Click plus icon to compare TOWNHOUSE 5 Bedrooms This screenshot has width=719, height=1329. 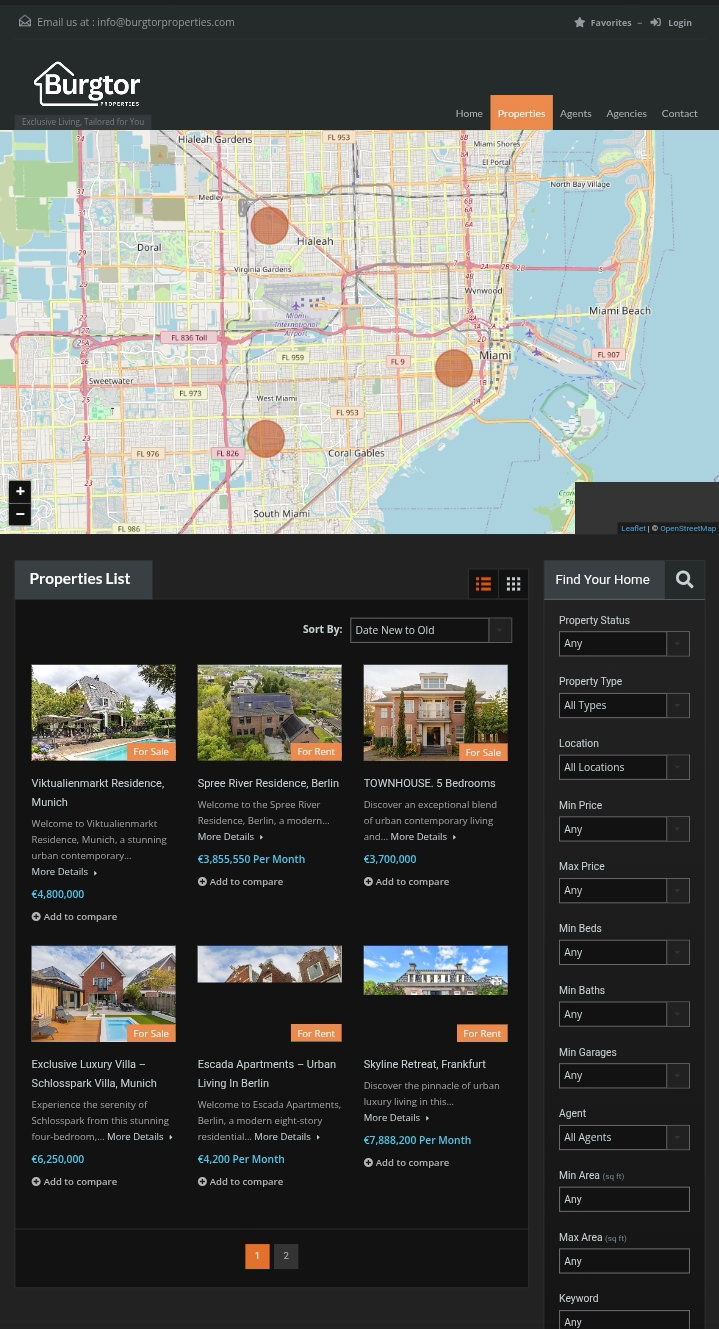point(368,881)
